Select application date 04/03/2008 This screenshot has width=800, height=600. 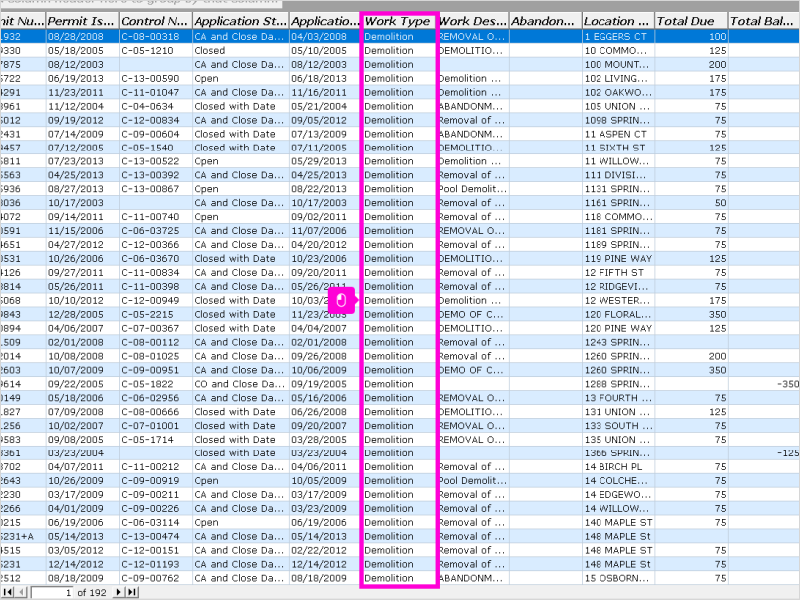click(324, 37)
